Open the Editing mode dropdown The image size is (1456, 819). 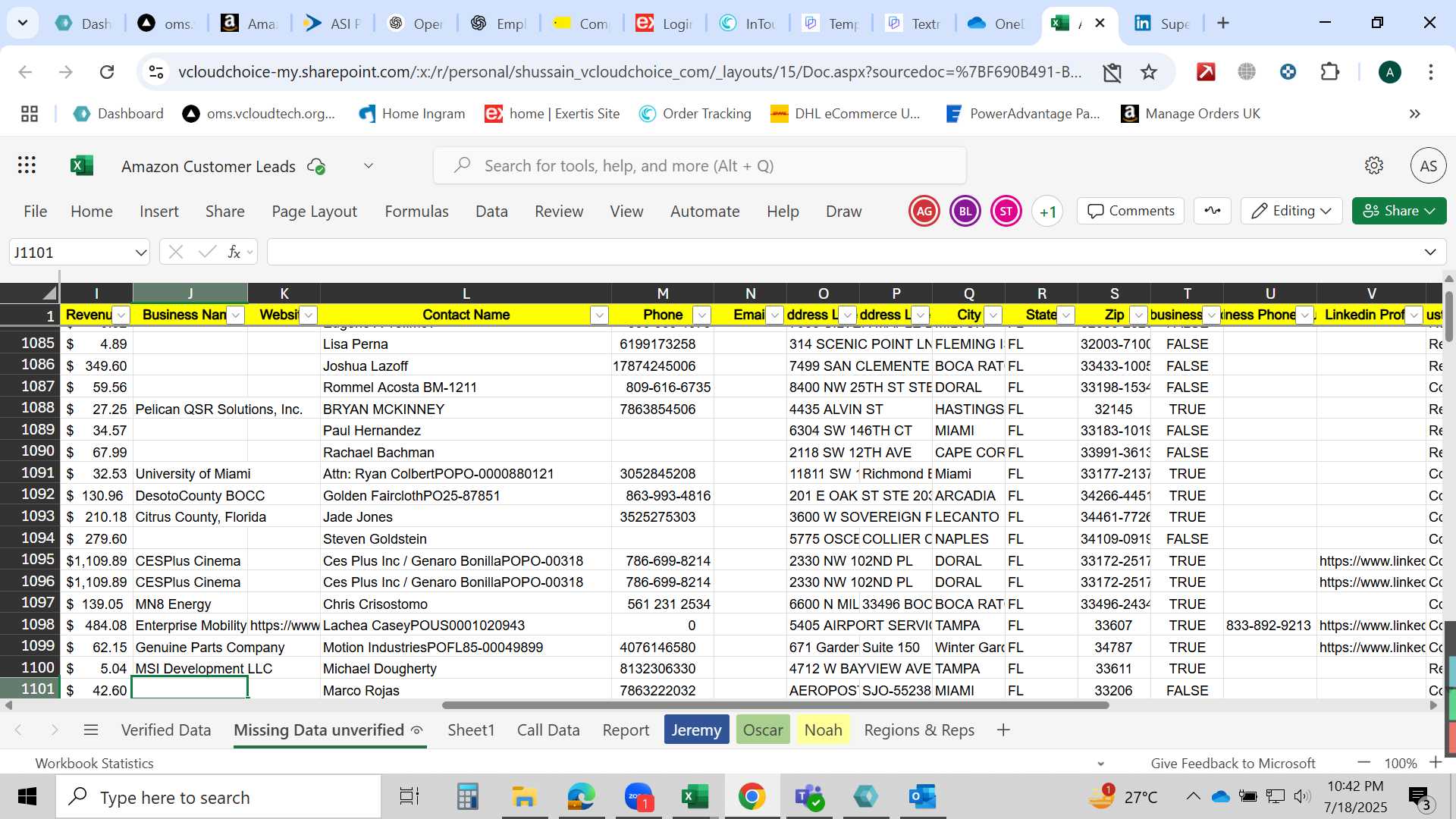(1291, 211)
